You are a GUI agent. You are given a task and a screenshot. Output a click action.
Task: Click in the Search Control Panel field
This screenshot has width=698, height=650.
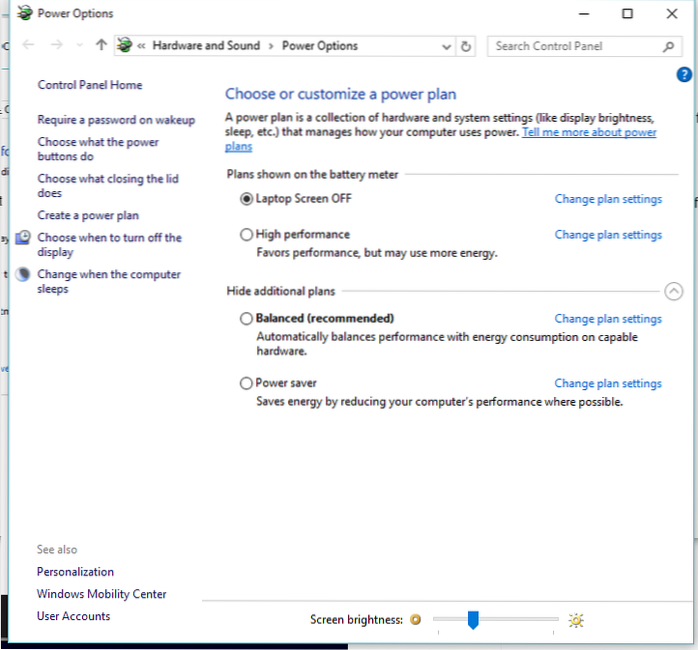[584, 46]
